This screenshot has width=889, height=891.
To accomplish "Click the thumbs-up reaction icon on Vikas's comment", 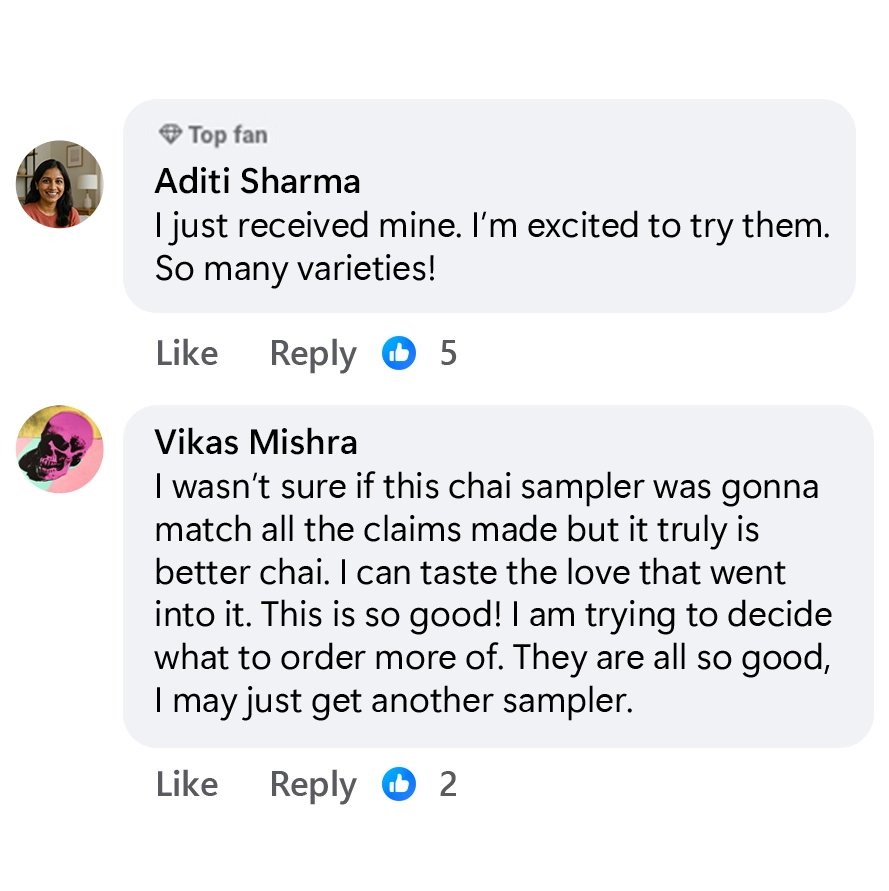I will [x=399, y=784].
